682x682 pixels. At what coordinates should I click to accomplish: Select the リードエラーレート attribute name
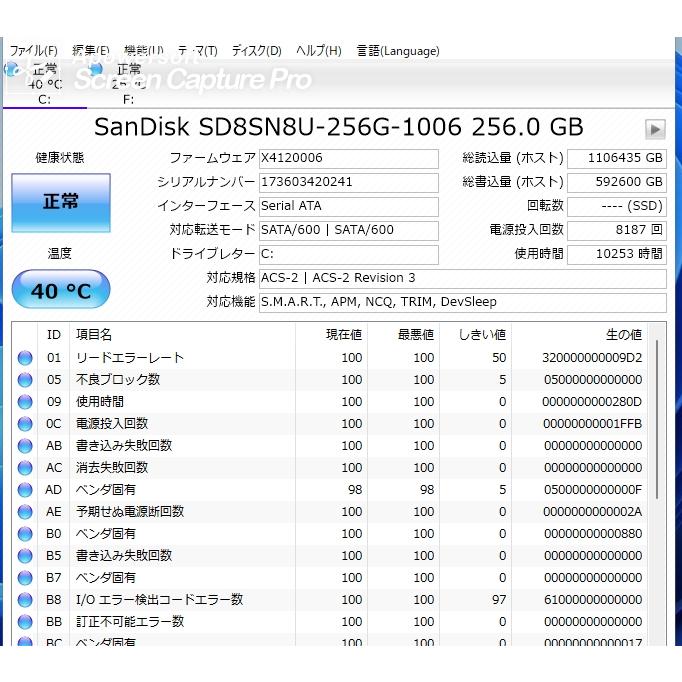click(130, 358)
